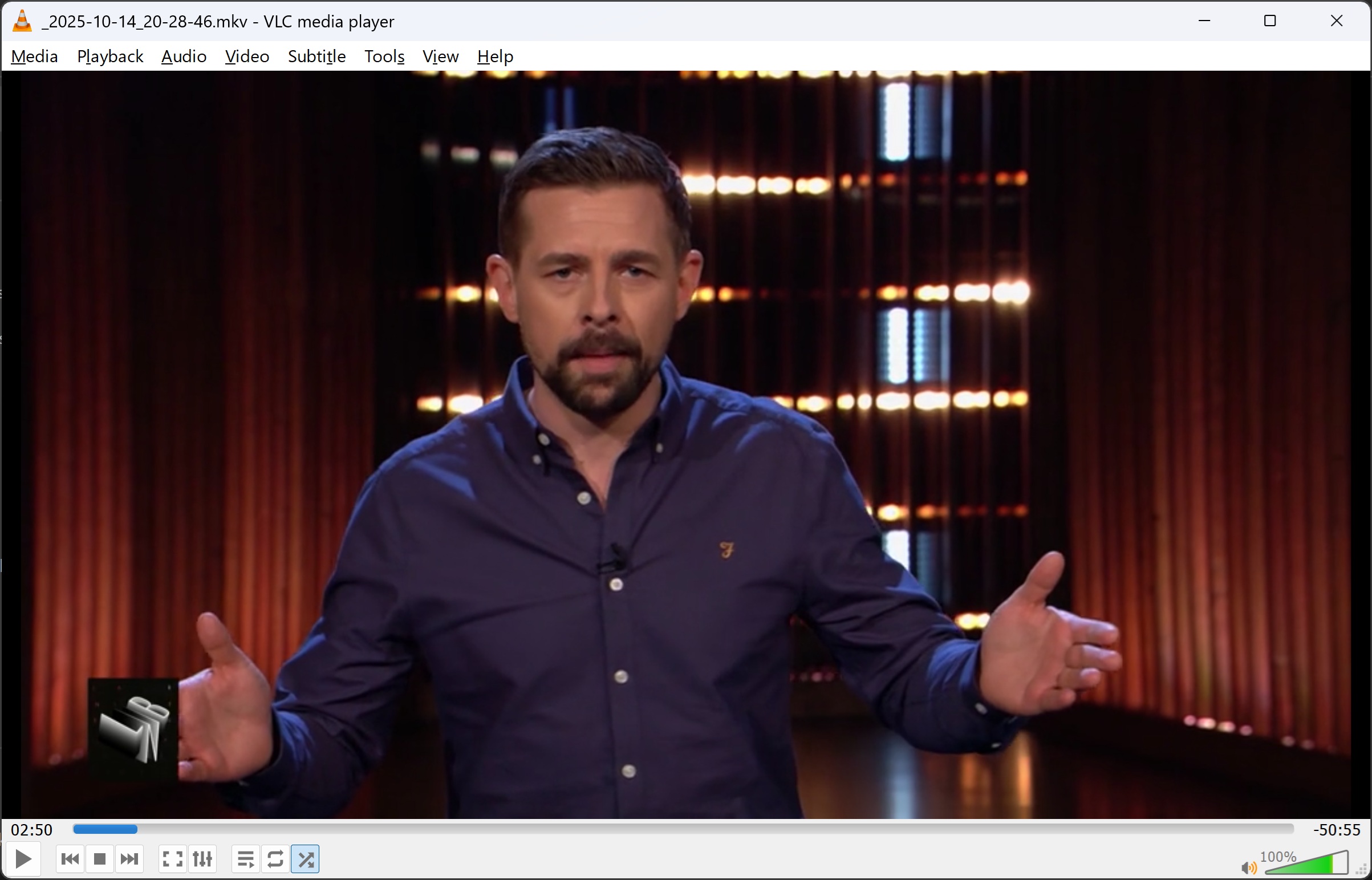Open the Playback menu
Viewport: 1372px width, 880px height.
110,56
